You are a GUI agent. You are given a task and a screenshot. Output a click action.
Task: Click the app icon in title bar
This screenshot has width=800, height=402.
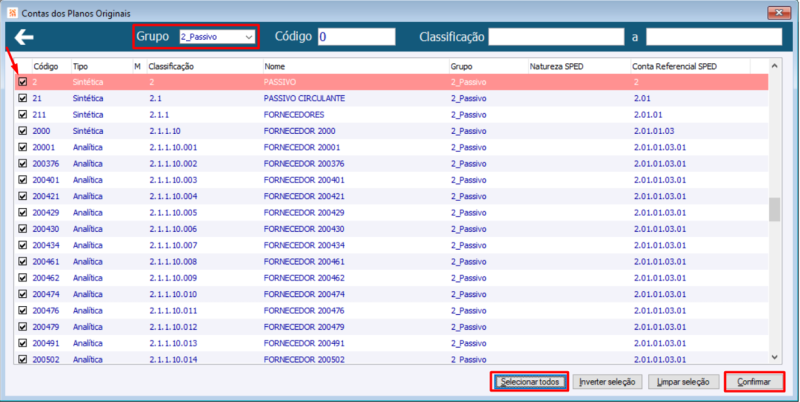pyautogui.click(x=13, y=12)
